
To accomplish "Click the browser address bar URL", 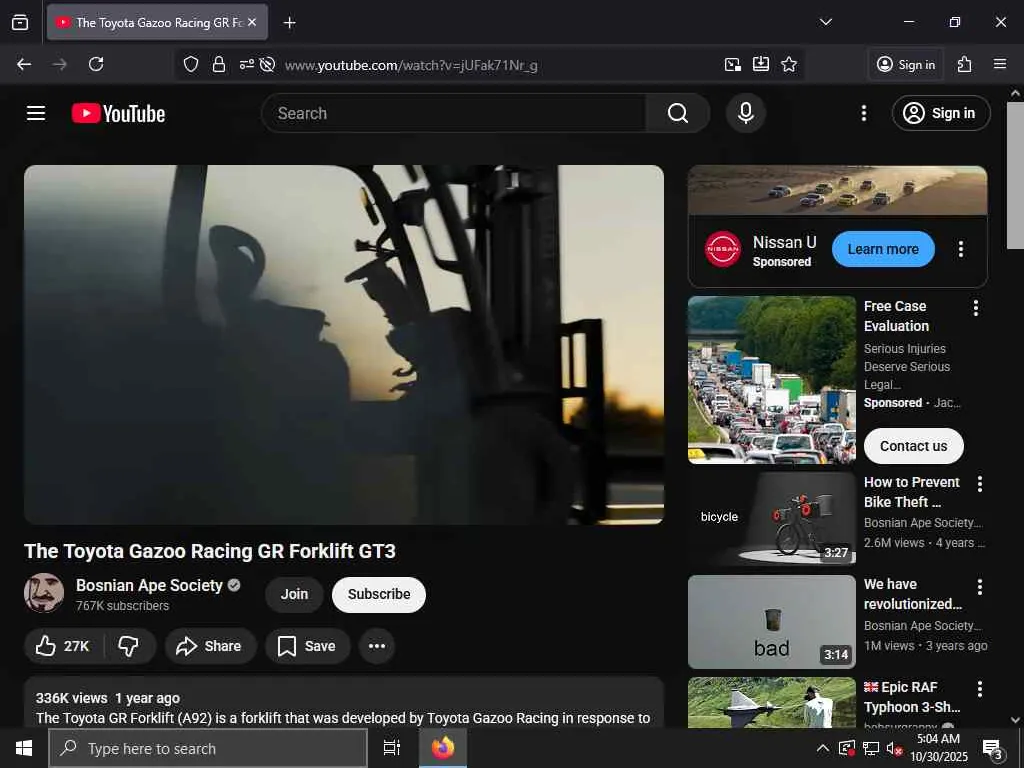I will point(411,65).
